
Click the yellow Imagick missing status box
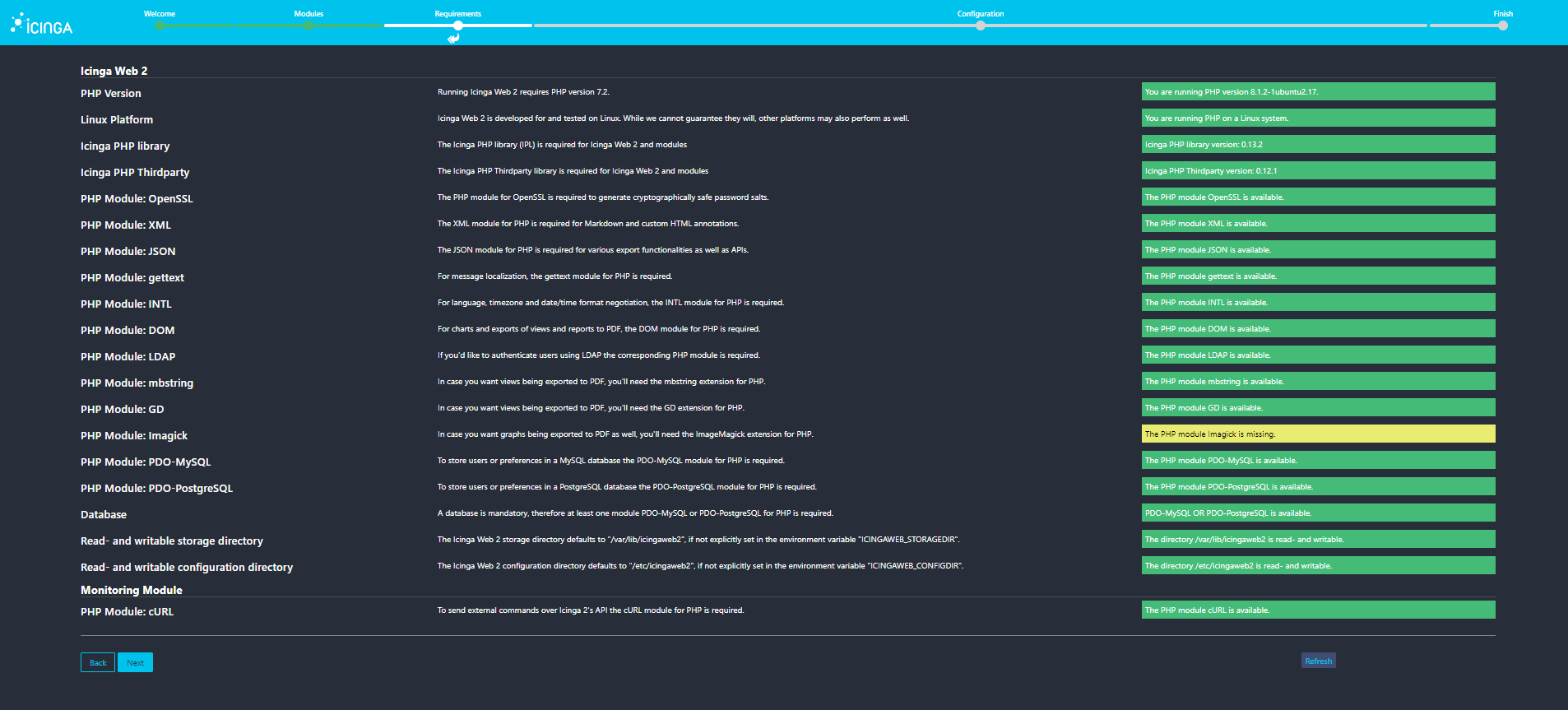pyautogui.click(x=1318, y=434)
